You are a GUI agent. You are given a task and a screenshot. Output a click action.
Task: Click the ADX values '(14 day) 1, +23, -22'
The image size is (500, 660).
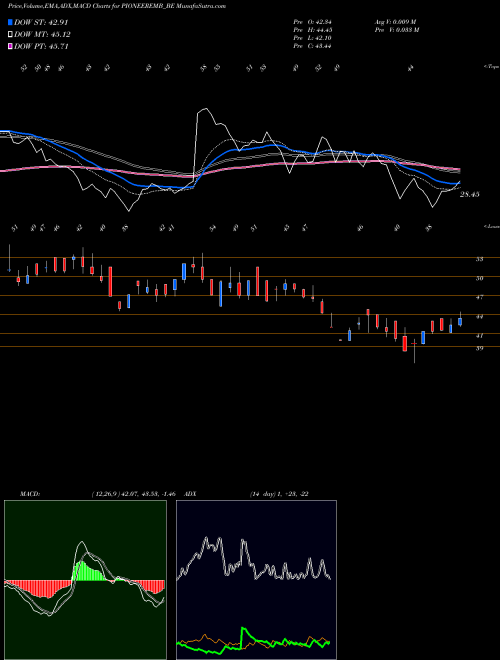(x=279, y=494)
